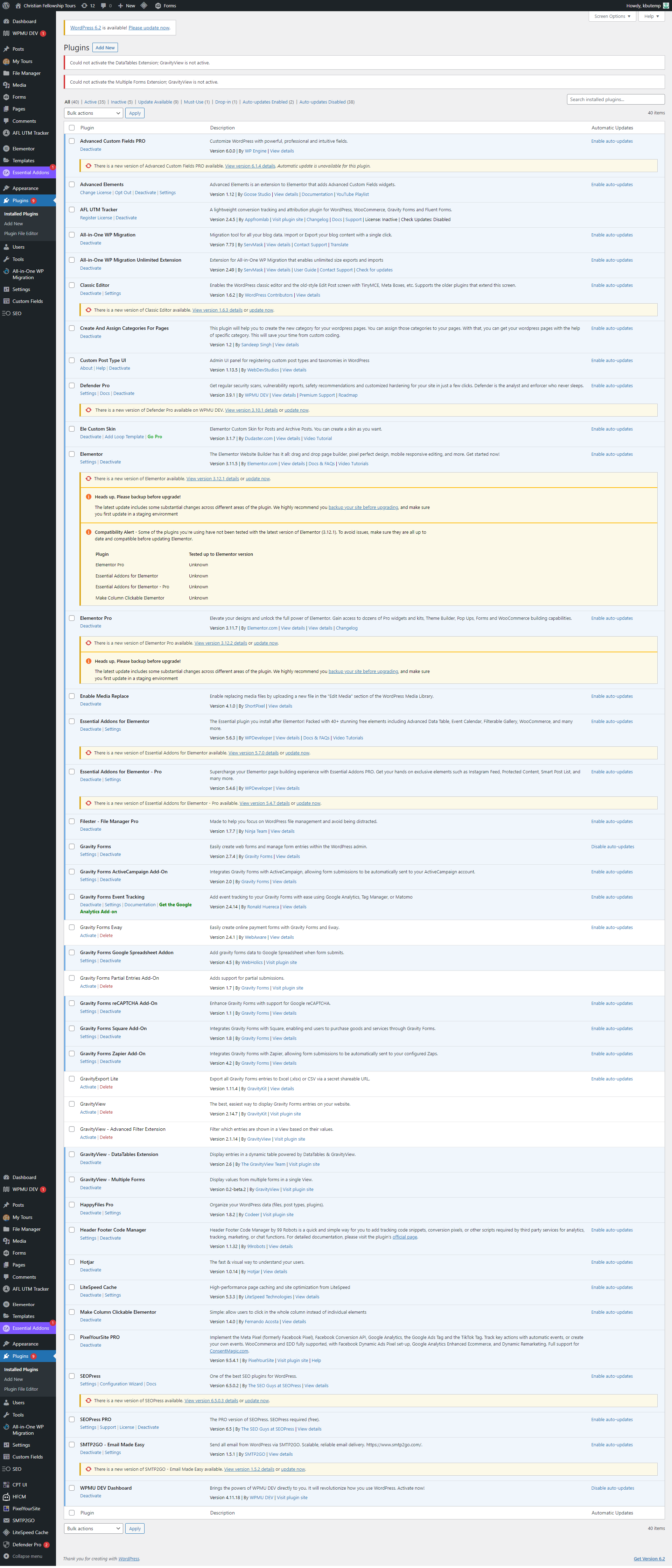Open the top Bulk actions dropdown

point(93,113)
